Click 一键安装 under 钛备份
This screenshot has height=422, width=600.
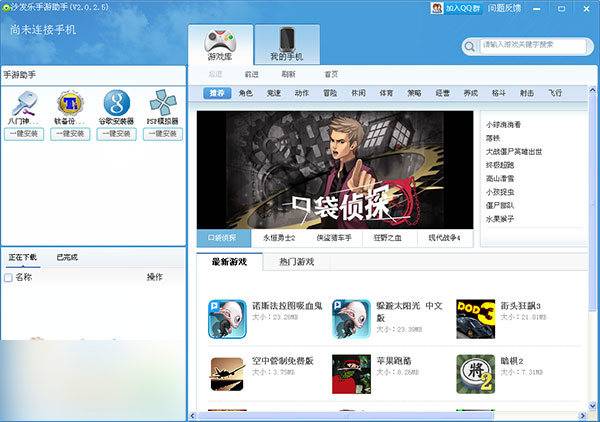[70, 134]
